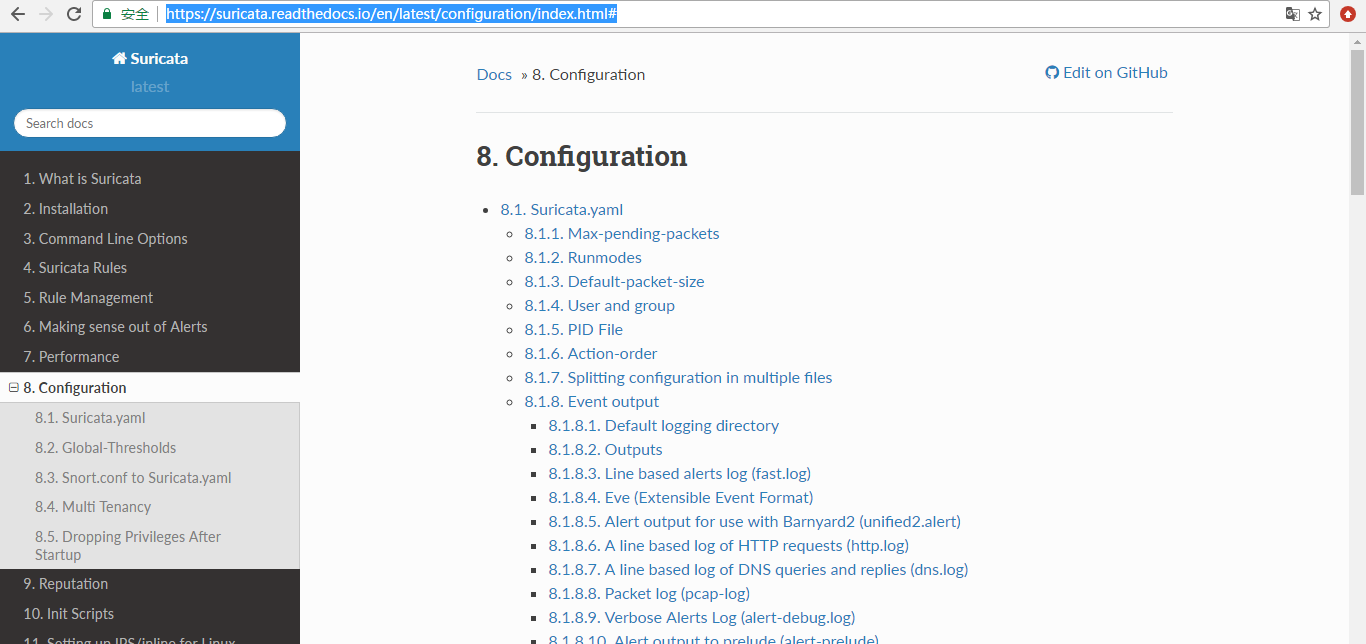Click the '8. Configuration' page heading
Image resolution: width=1366 pixels, height=644 pixels.
pyautogui.click(x=582, y=157)
